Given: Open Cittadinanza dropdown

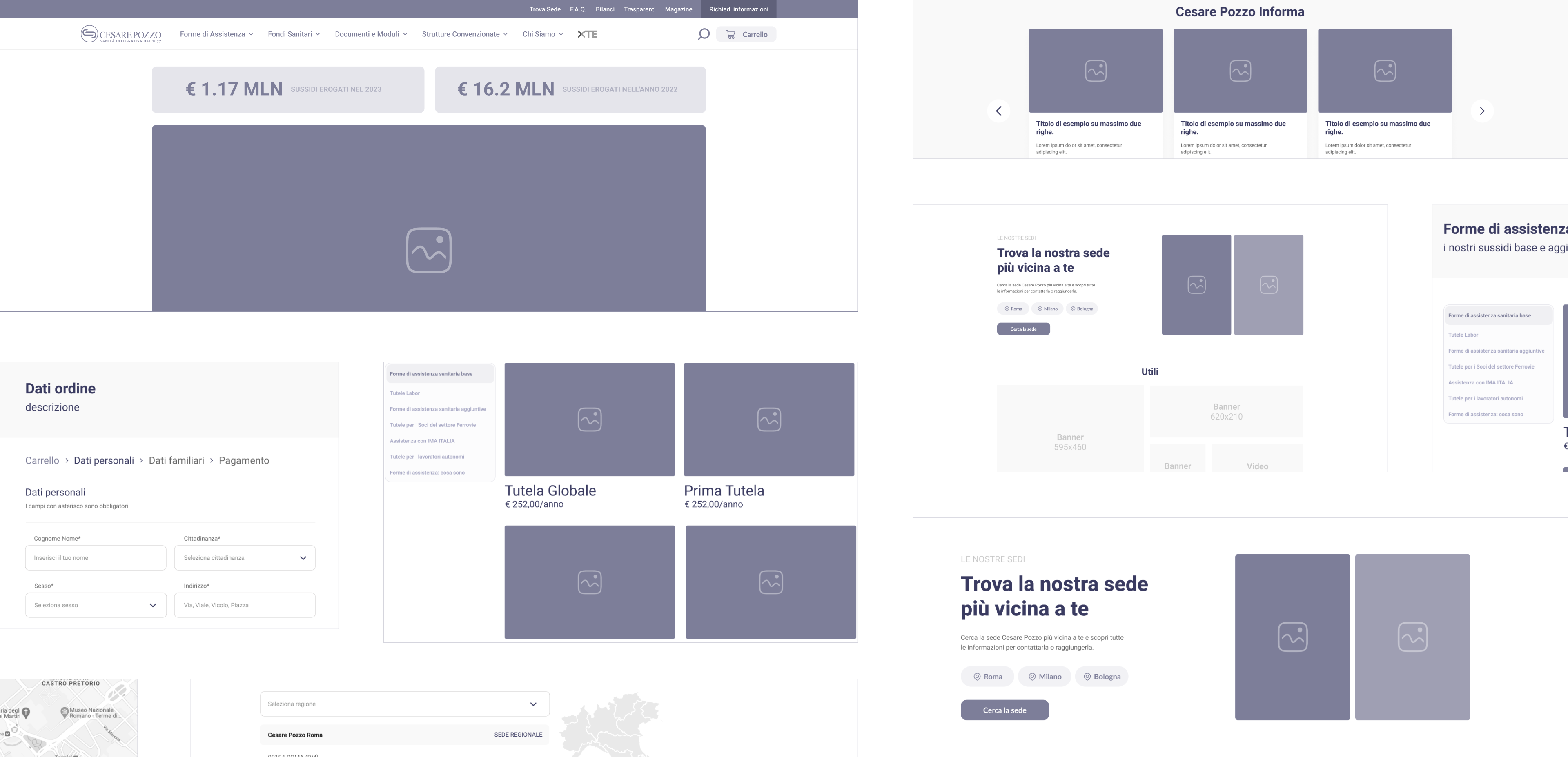Looking at the screenshot, I should 245,558.
